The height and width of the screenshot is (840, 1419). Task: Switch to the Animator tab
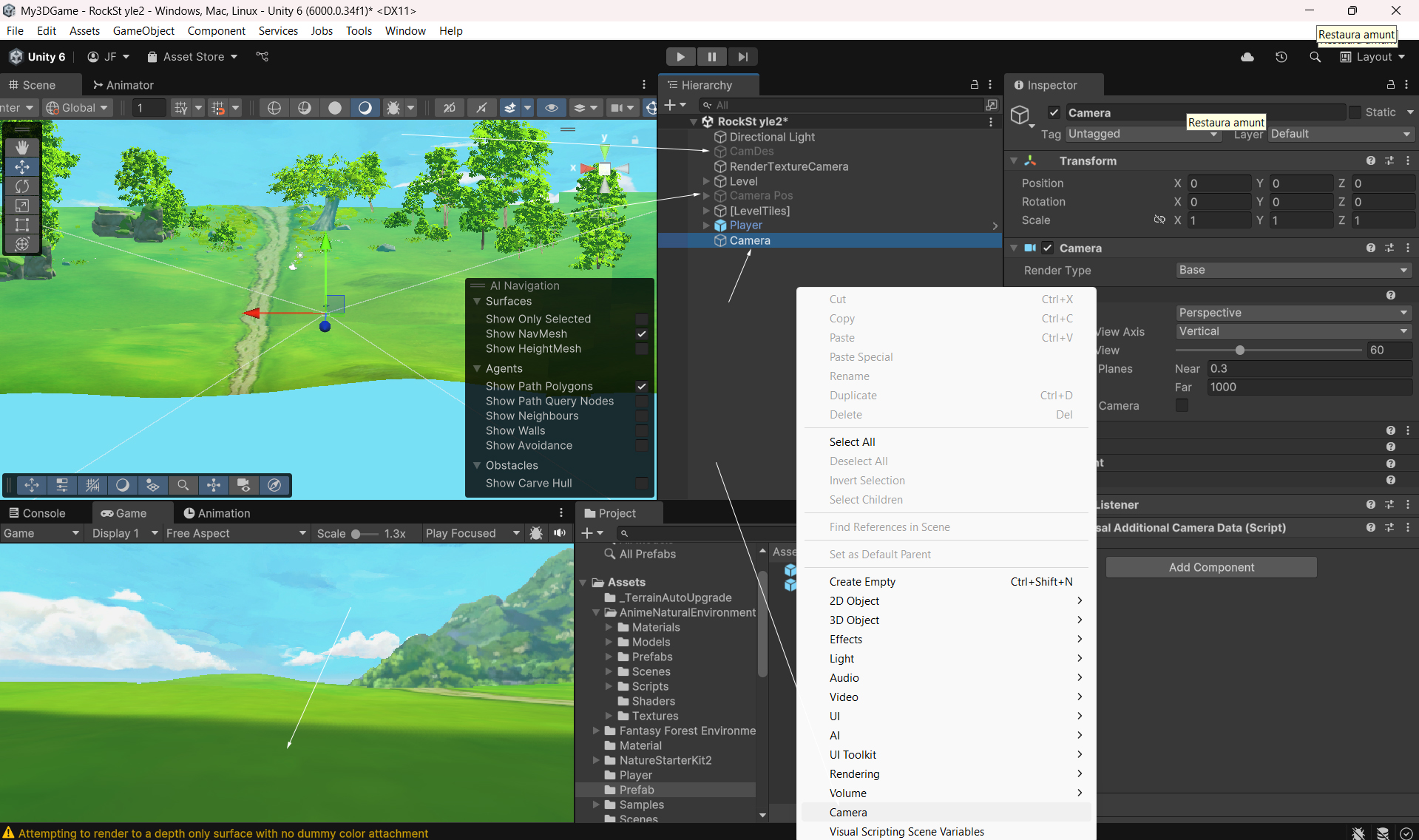pyautogui.click(x=123, y=85)
